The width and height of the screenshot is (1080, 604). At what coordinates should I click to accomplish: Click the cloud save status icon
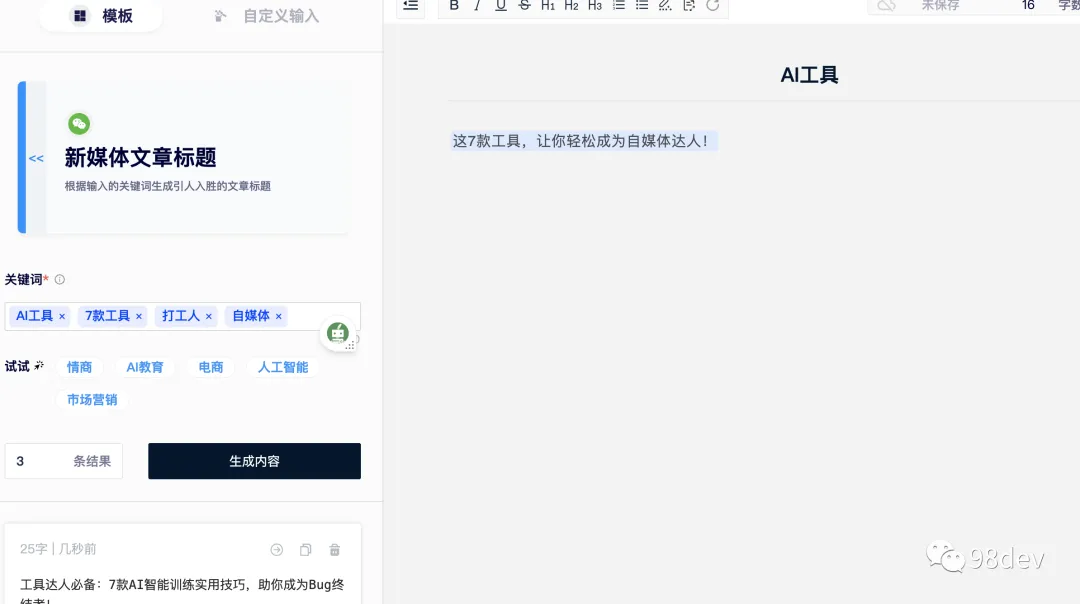886,5
